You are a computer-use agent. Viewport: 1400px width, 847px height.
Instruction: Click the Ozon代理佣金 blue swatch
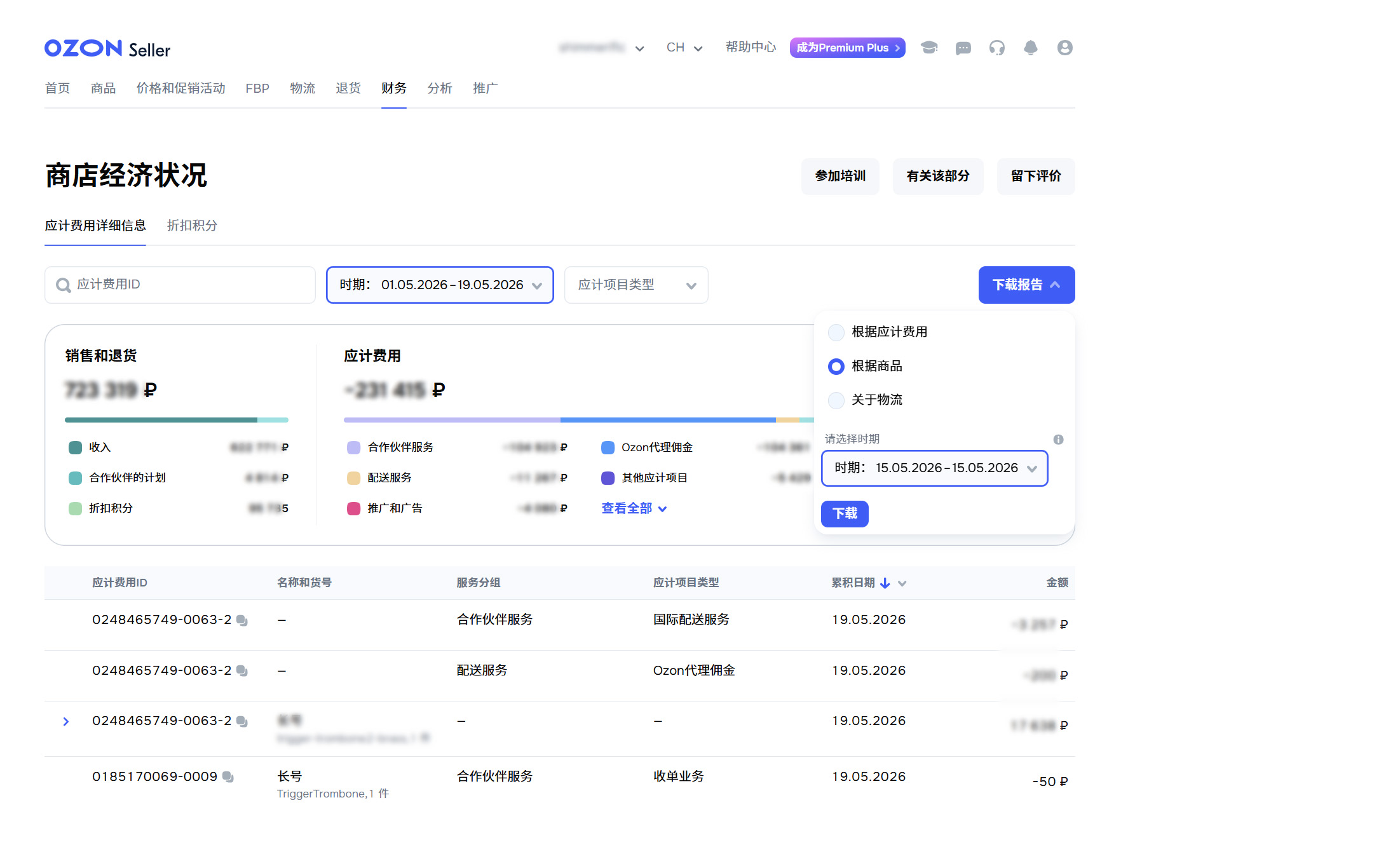[608, 447]
